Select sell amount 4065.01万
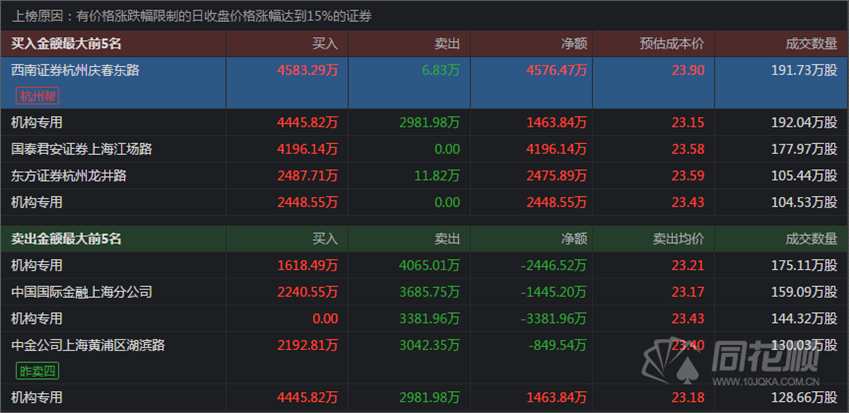Viewport: 850px width, 413px height. (430, 265)
